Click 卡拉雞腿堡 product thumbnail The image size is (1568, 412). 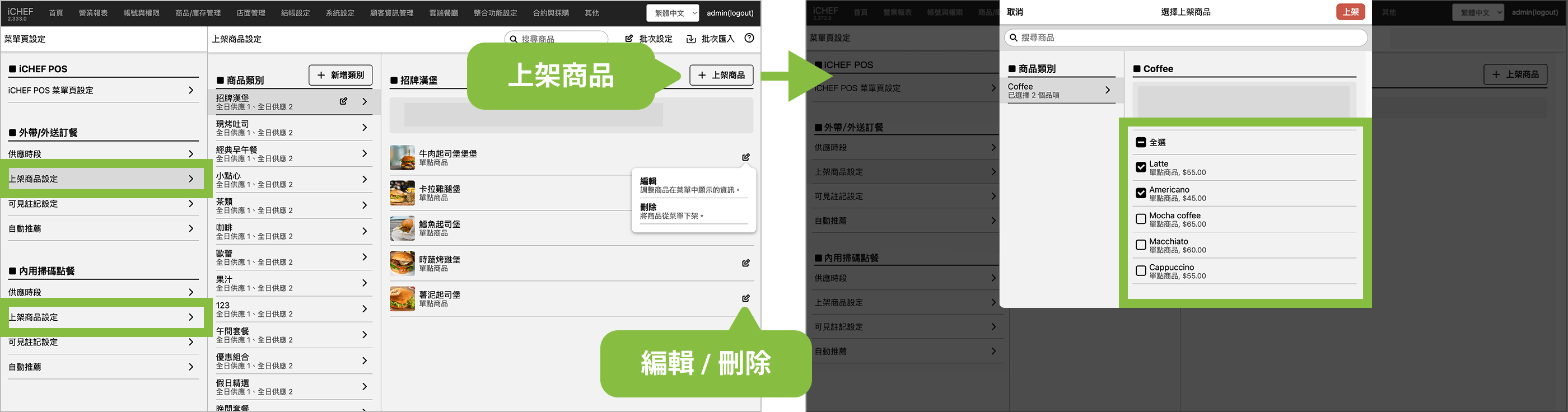(x=402, y=193)
